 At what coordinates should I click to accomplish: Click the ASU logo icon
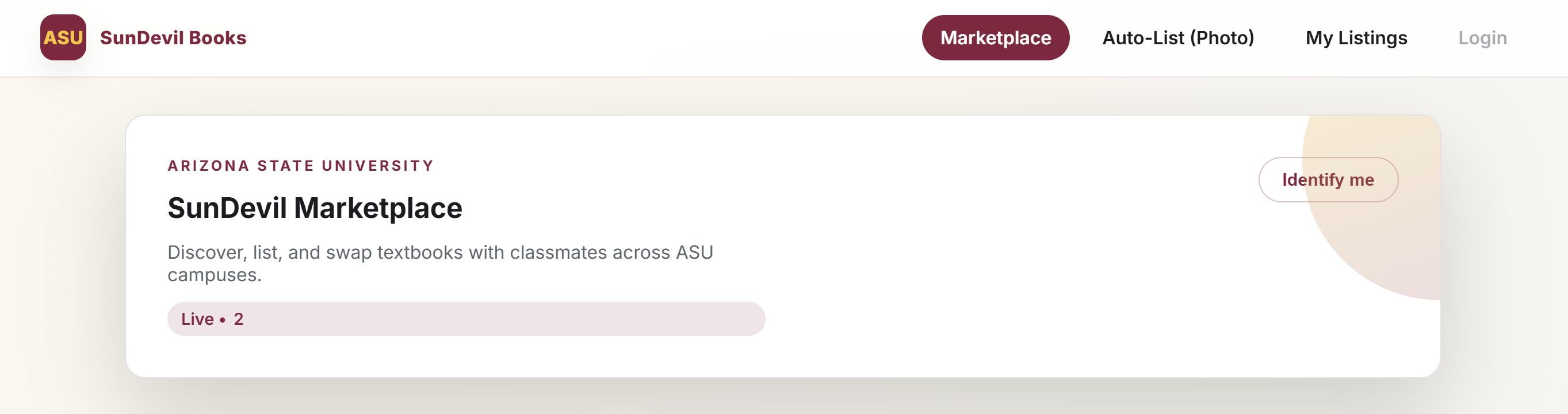tap(63, 38)
